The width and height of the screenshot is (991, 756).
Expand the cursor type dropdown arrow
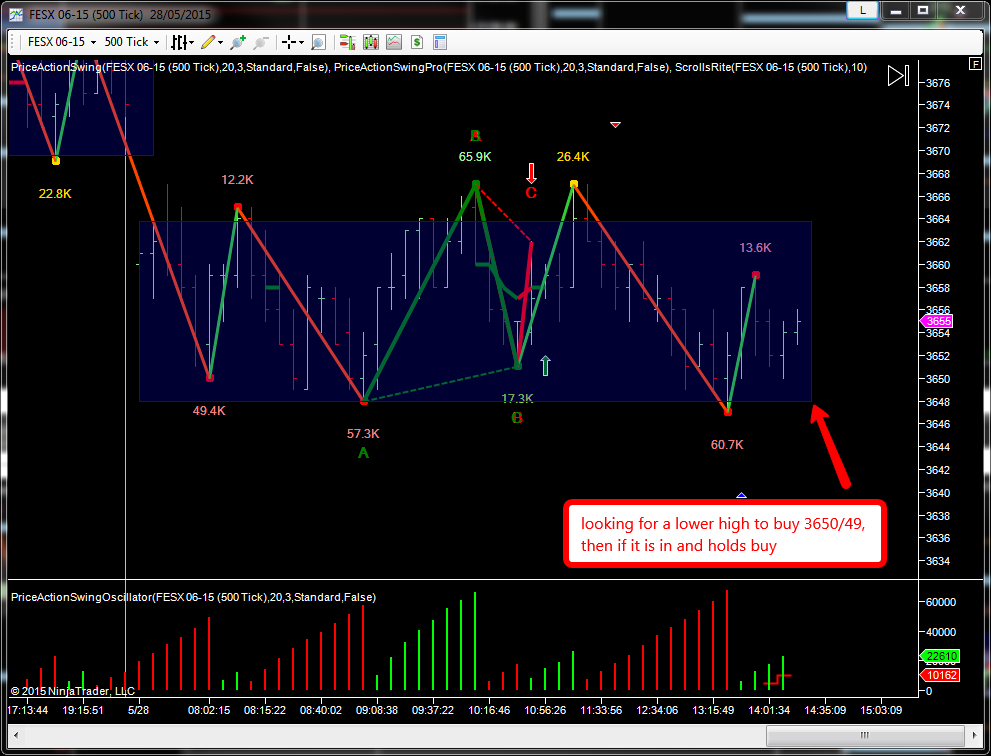click(301, 43)
